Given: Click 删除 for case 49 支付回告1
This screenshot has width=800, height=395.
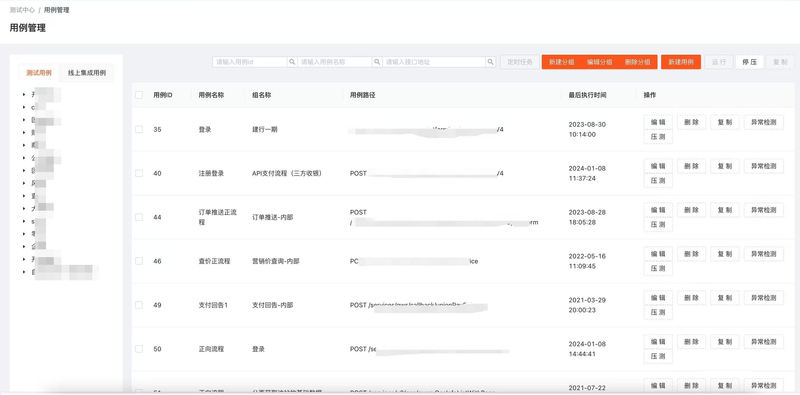Looking at the screenshot, I should pos(691,298).
